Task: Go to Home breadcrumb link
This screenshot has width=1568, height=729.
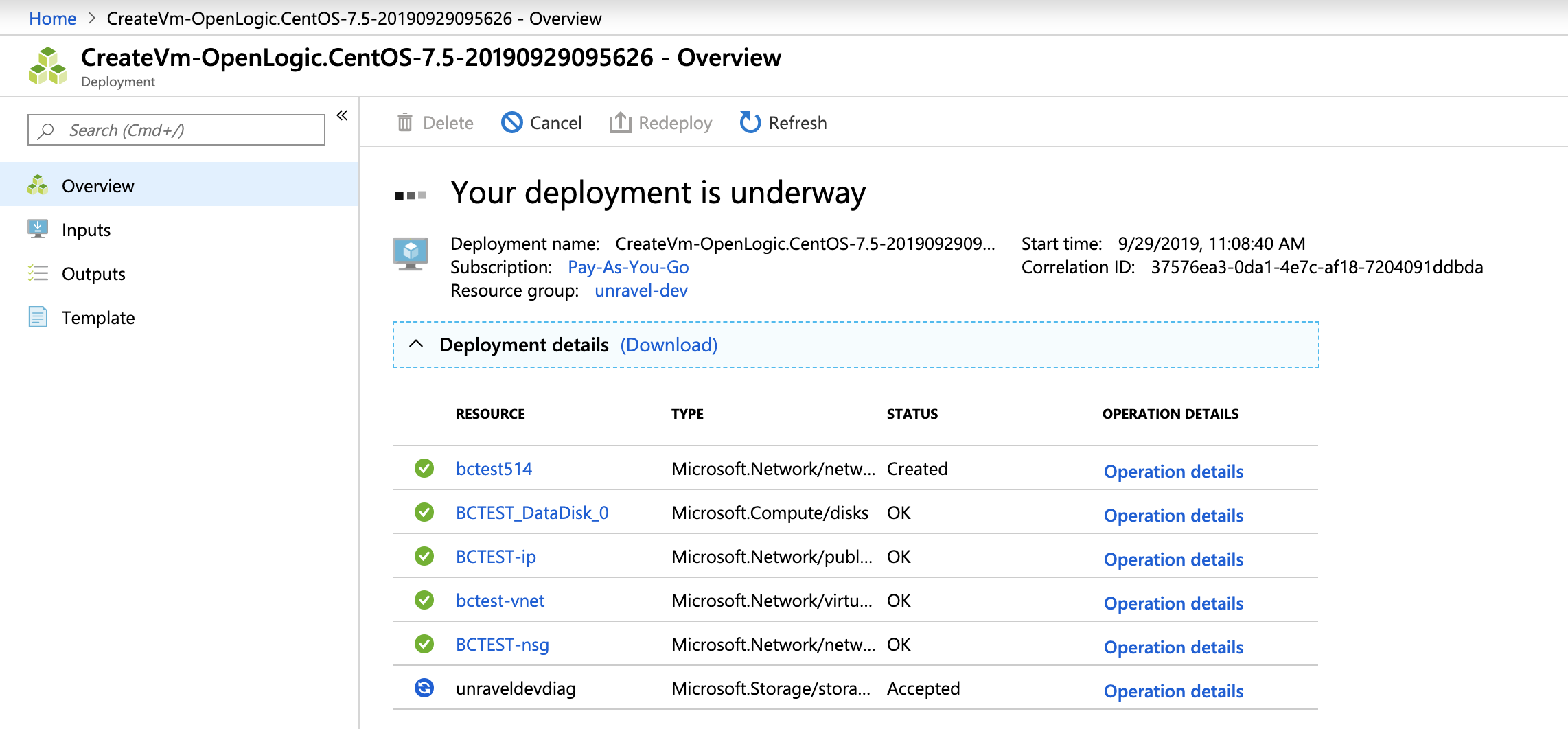Action: pyautogui.click(x=52, y=19)
